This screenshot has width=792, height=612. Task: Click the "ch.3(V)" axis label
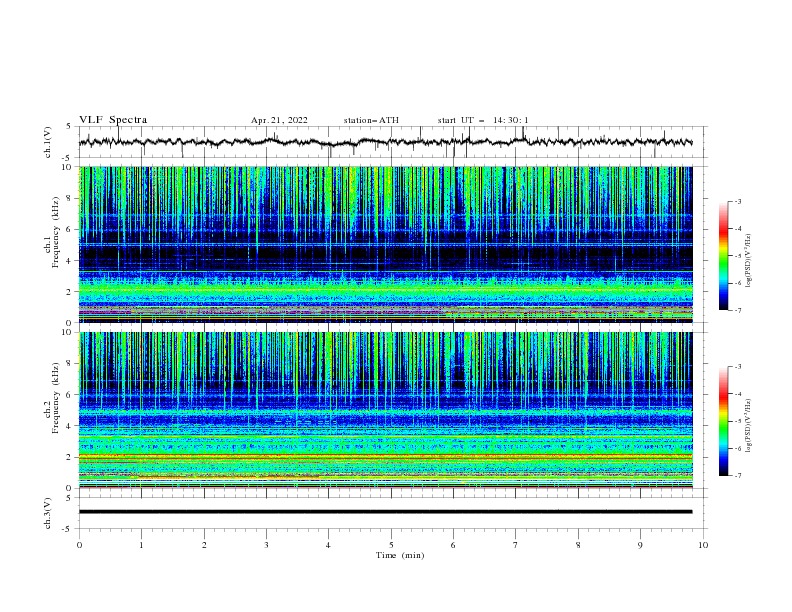click(x=48, y=513)
